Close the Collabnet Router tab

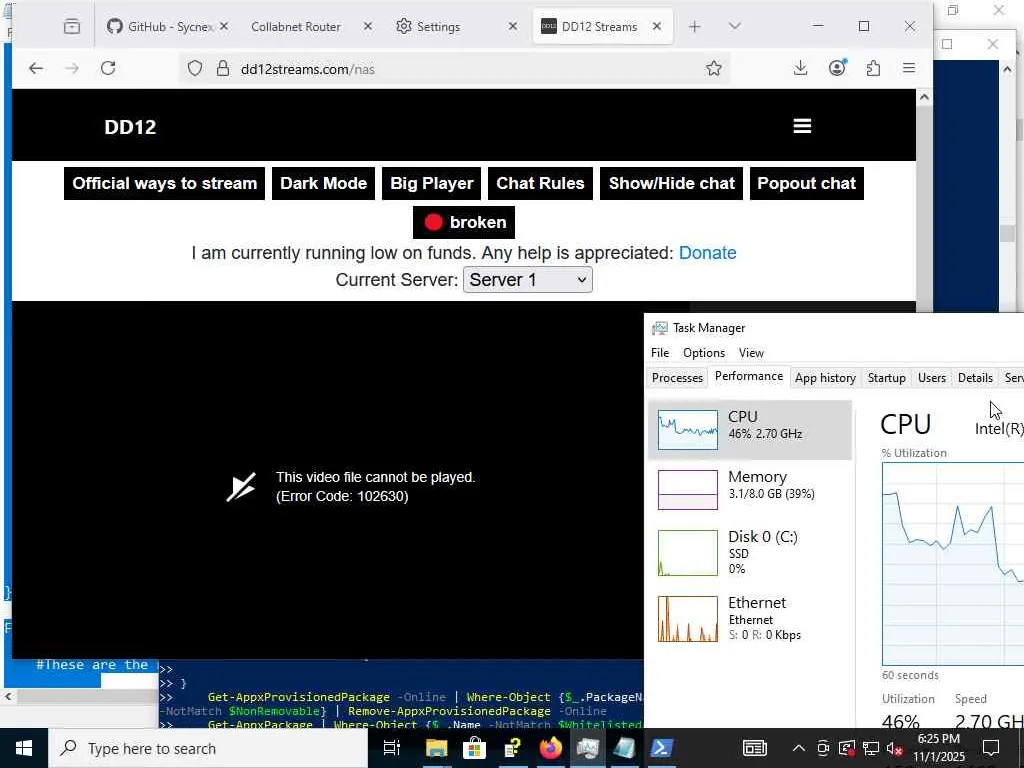pos(368,27)
